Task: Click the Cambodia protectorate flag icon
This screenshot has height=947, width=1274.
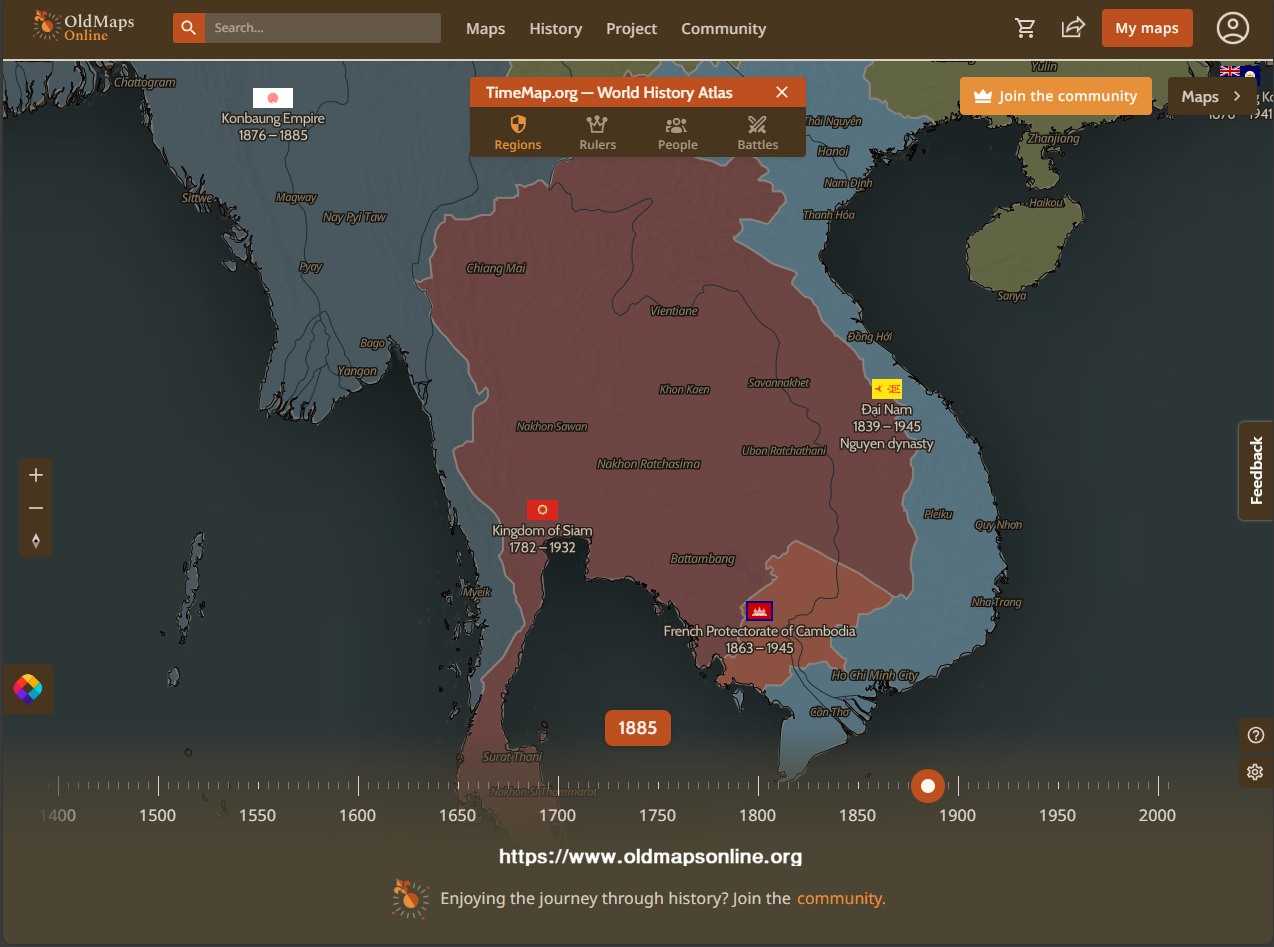Action: click(x=759, y=611)
